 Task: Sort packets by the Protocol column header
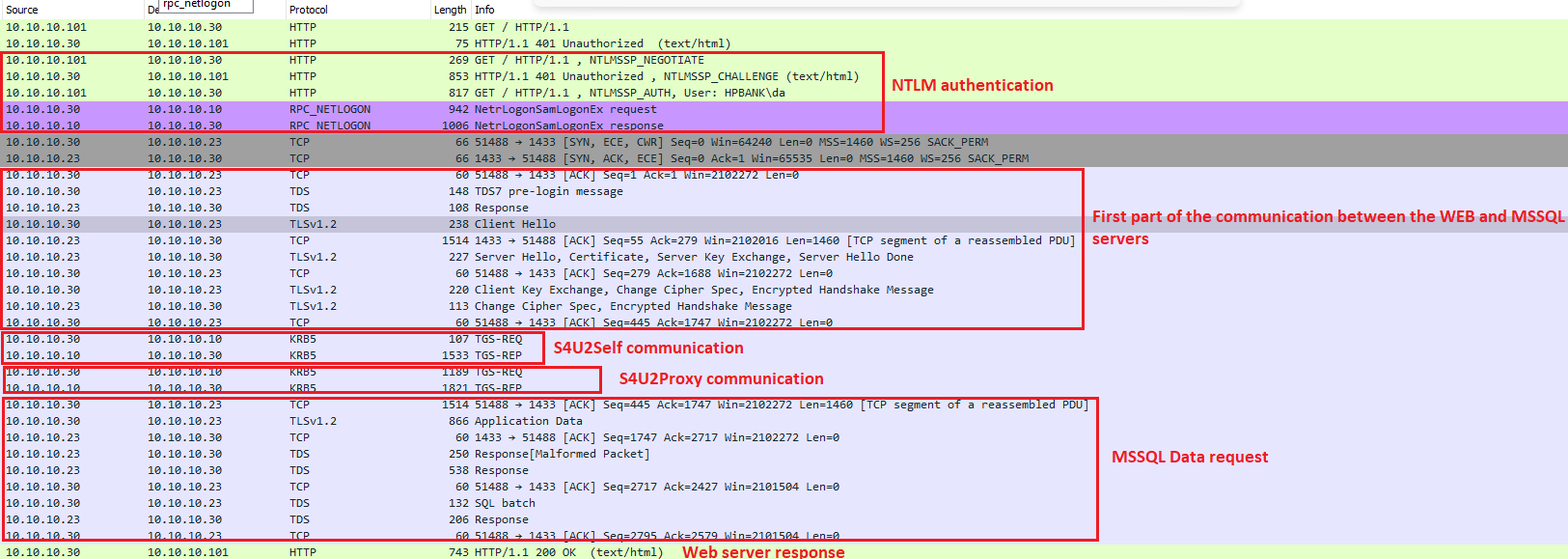(309, 10)
